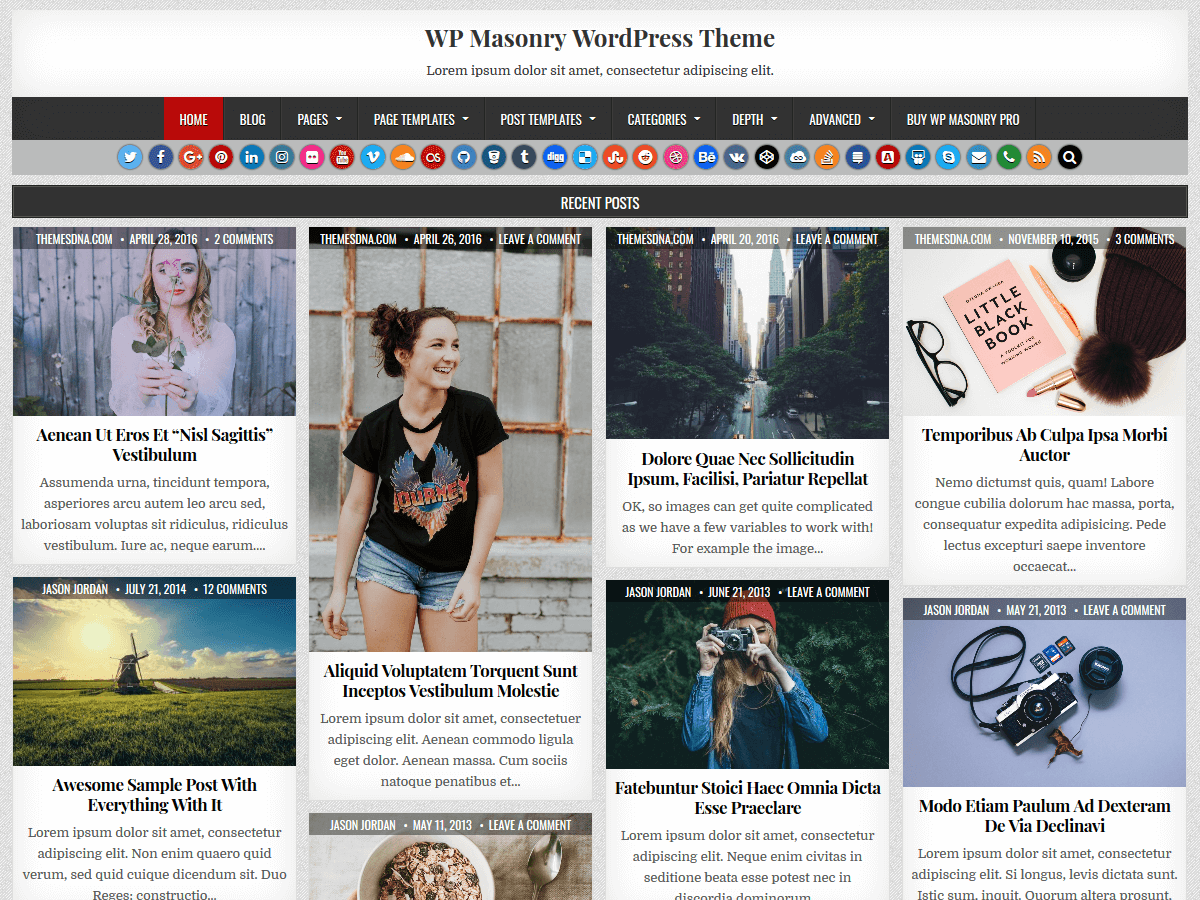Image resolution: width=1200 pixels, height=900 pixels.
Task: Open post 'Awesome Sample Post With Everything With It'
Action: (154, 795)
